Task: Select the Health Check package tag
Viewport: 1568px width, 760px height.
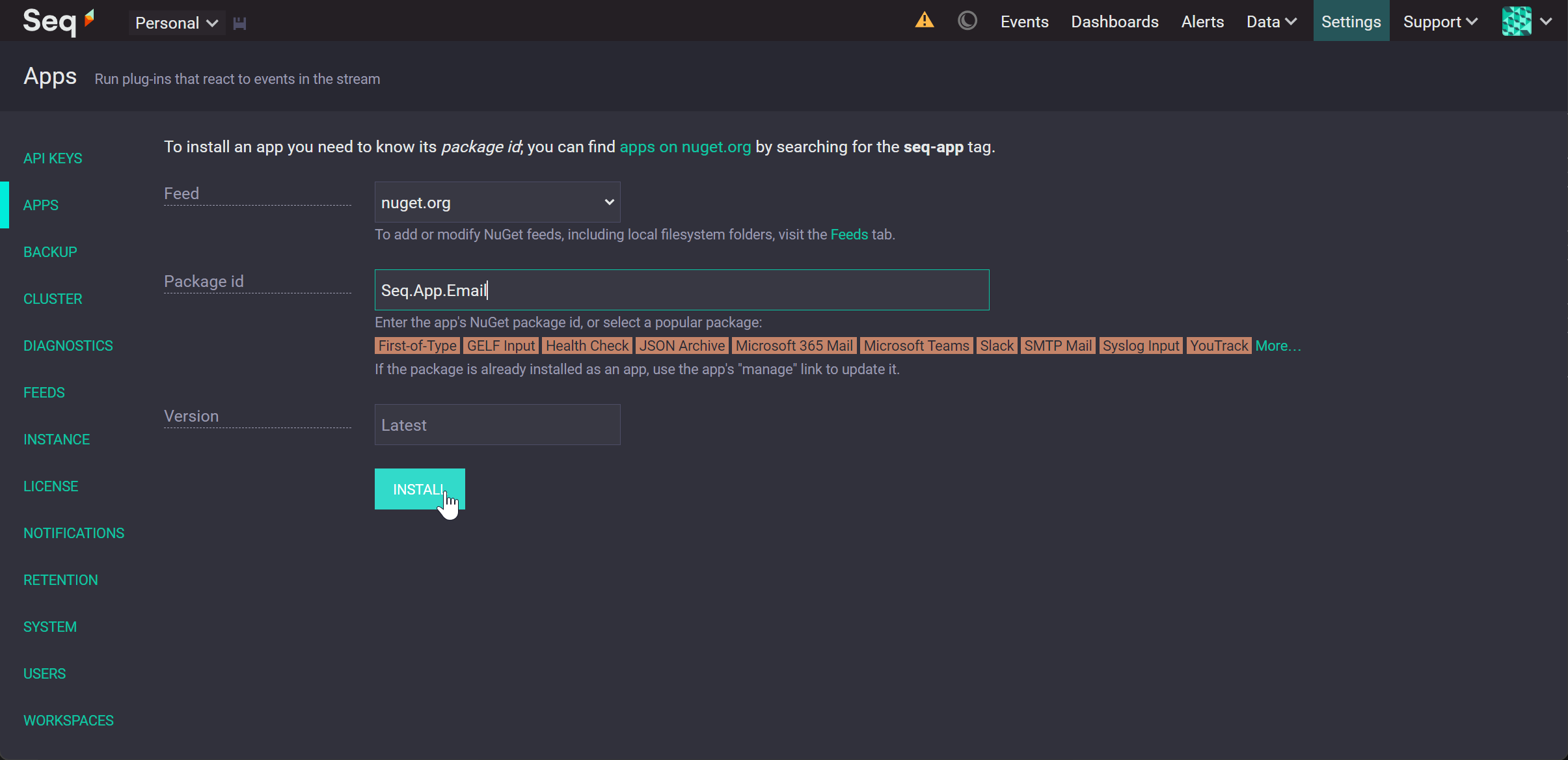Action: point(588,346)
